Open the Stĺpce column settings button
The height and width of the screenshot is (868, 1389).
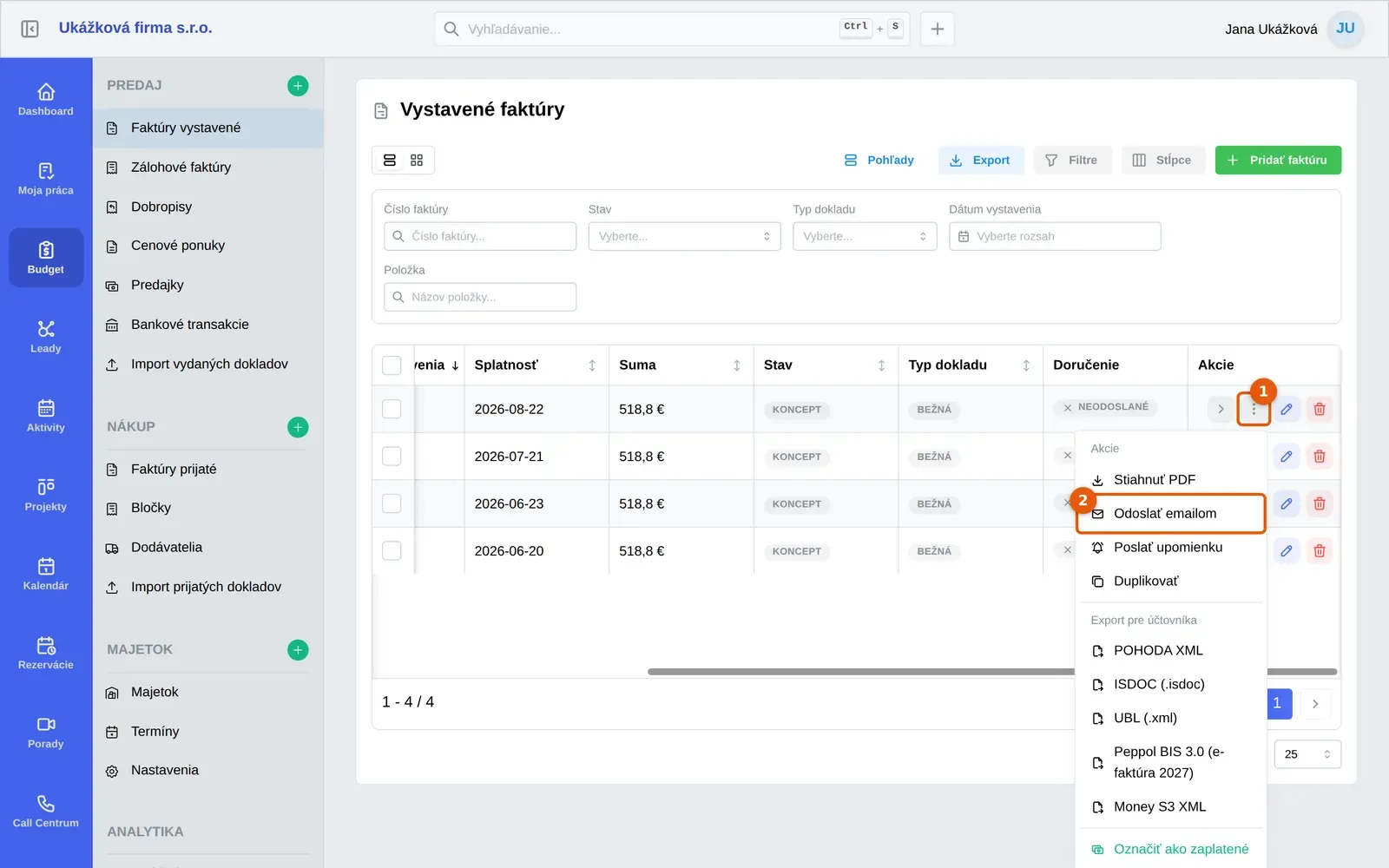pyautogui.click(x=1163, y=161)
